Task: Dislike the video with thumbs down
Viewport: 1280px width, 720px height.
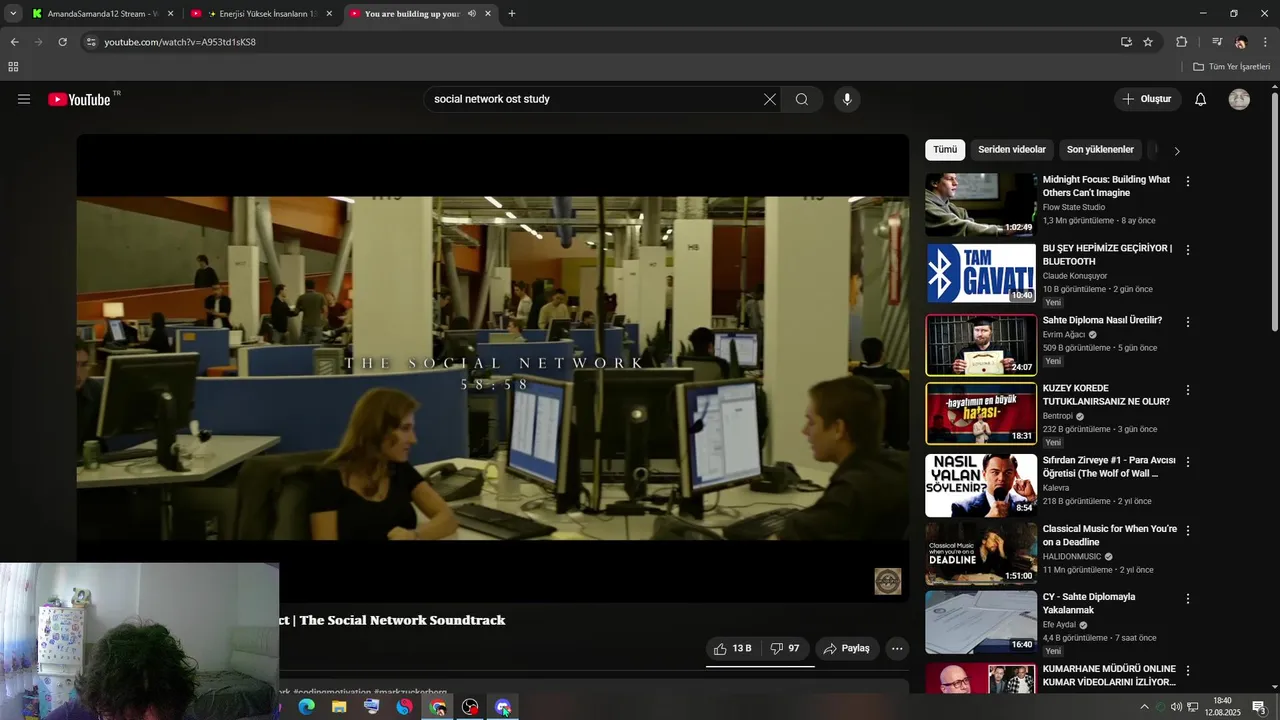Action: (785, 648)
